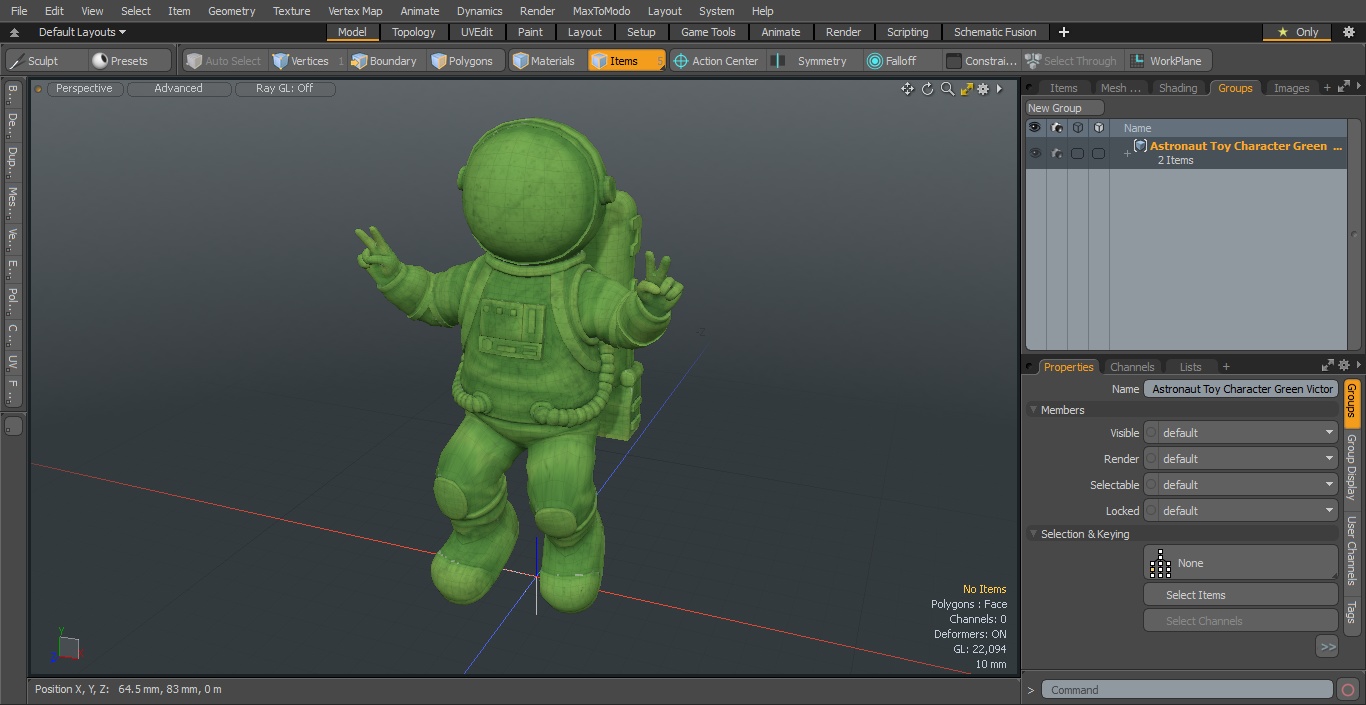Select Vertices selection mode
Viewport: 1366px width, 705px height.
(x=301, y=61)
